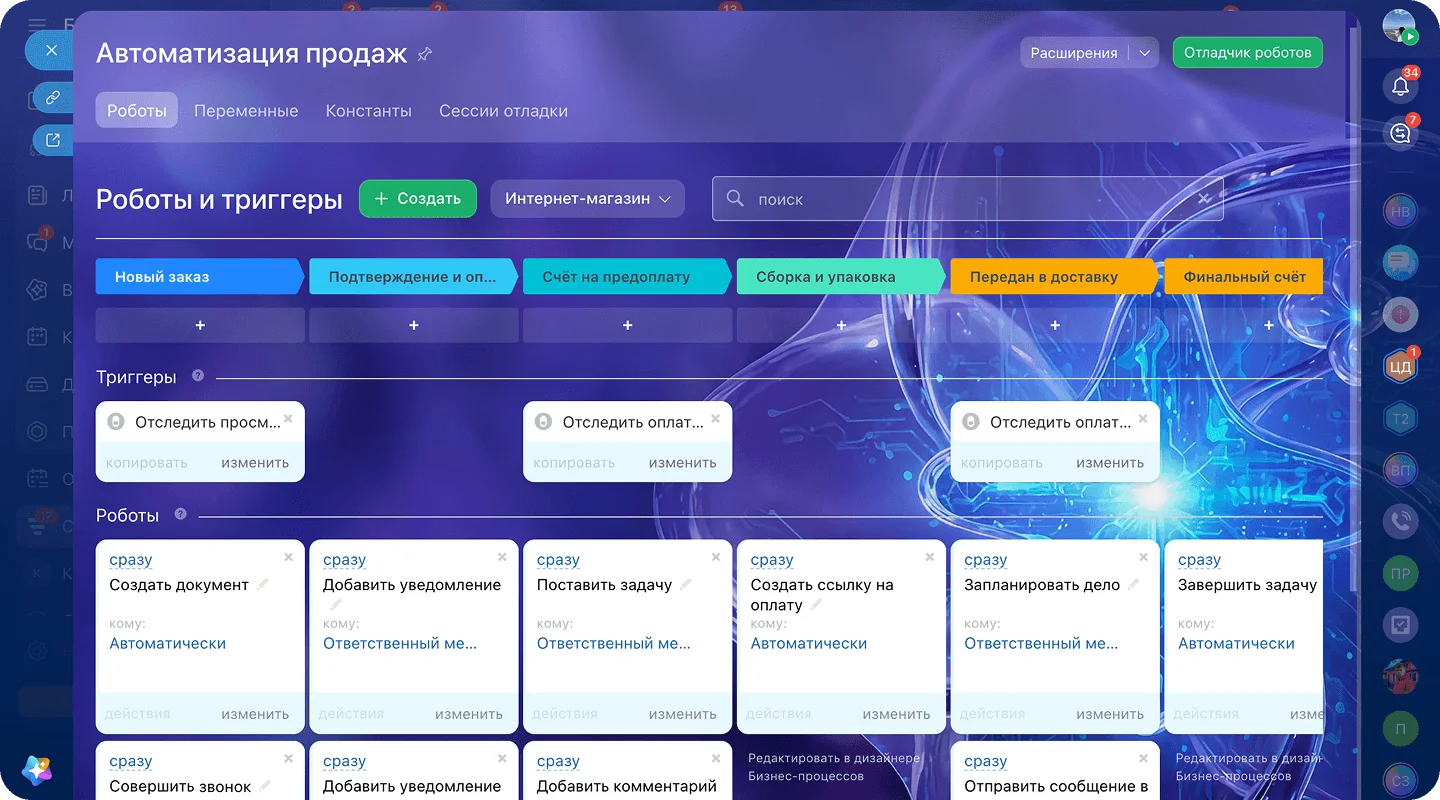1440x800 pixels.
Task: Click the pencil icon next to Совершить звонок
Action: pos(265,786)
